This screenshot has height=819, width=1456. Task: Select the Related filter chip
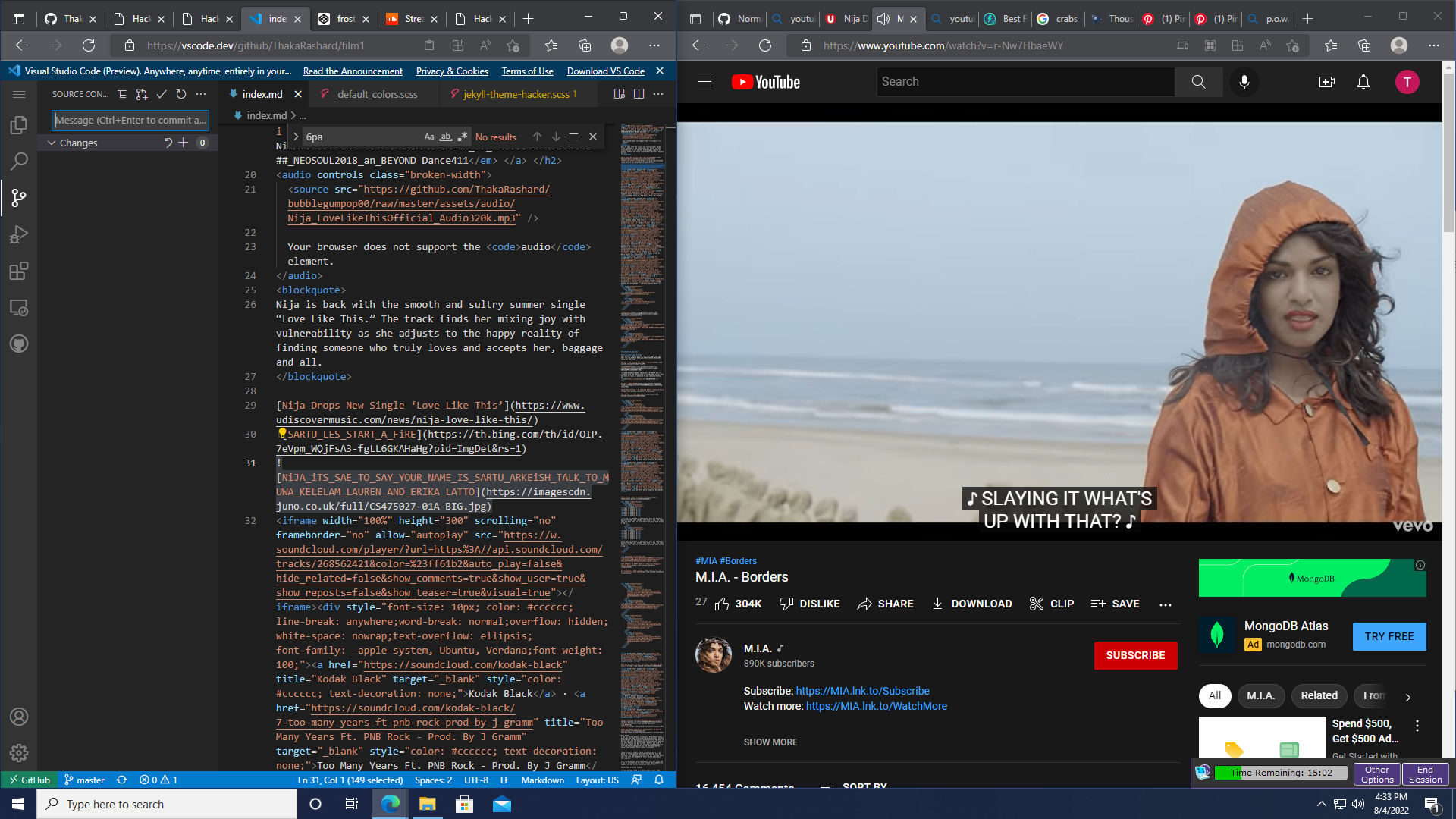1319,695
